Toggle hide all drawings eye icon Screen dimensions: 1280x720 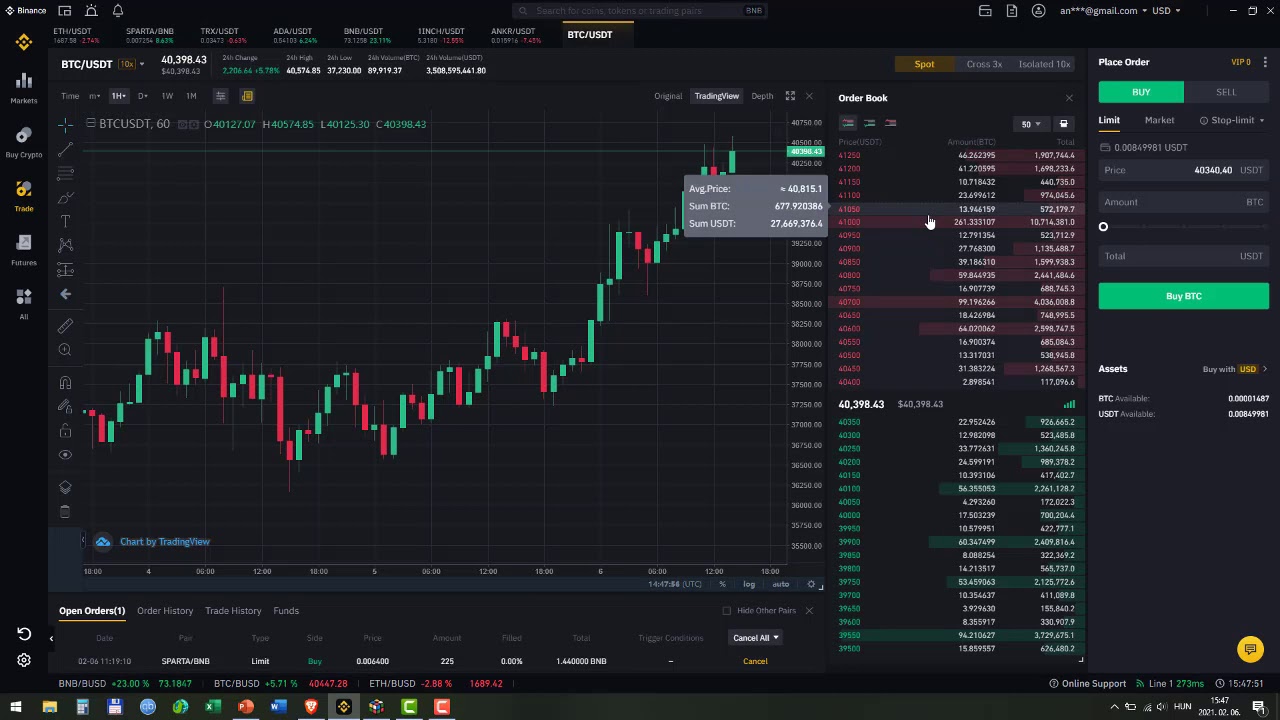click(x=65, y=455)
